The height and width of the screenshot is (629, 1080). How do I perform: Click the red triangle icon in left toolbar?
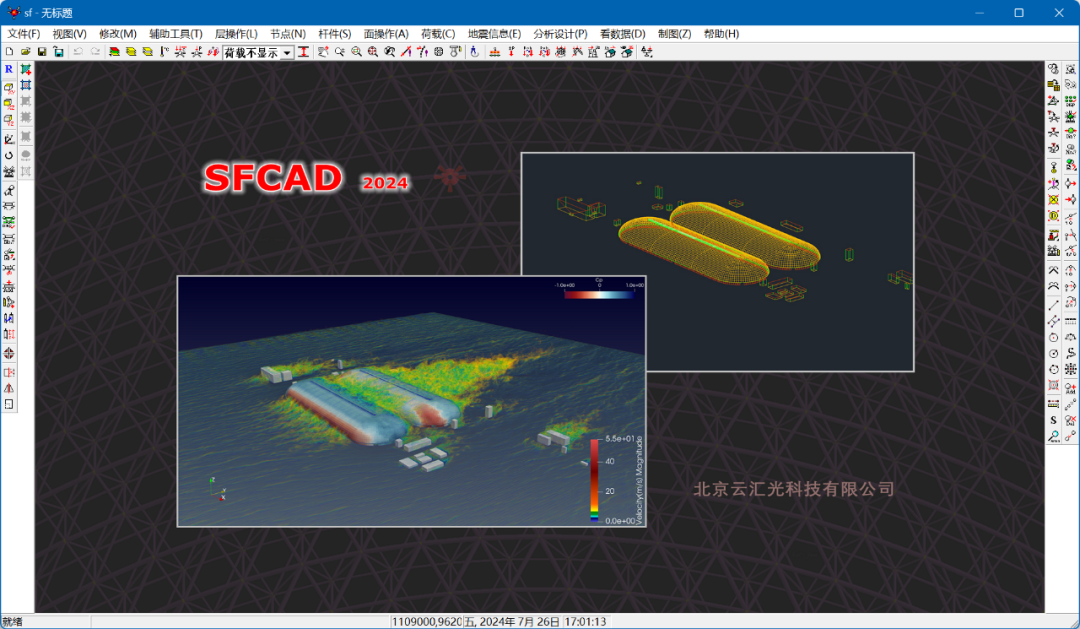click(9, 387)
